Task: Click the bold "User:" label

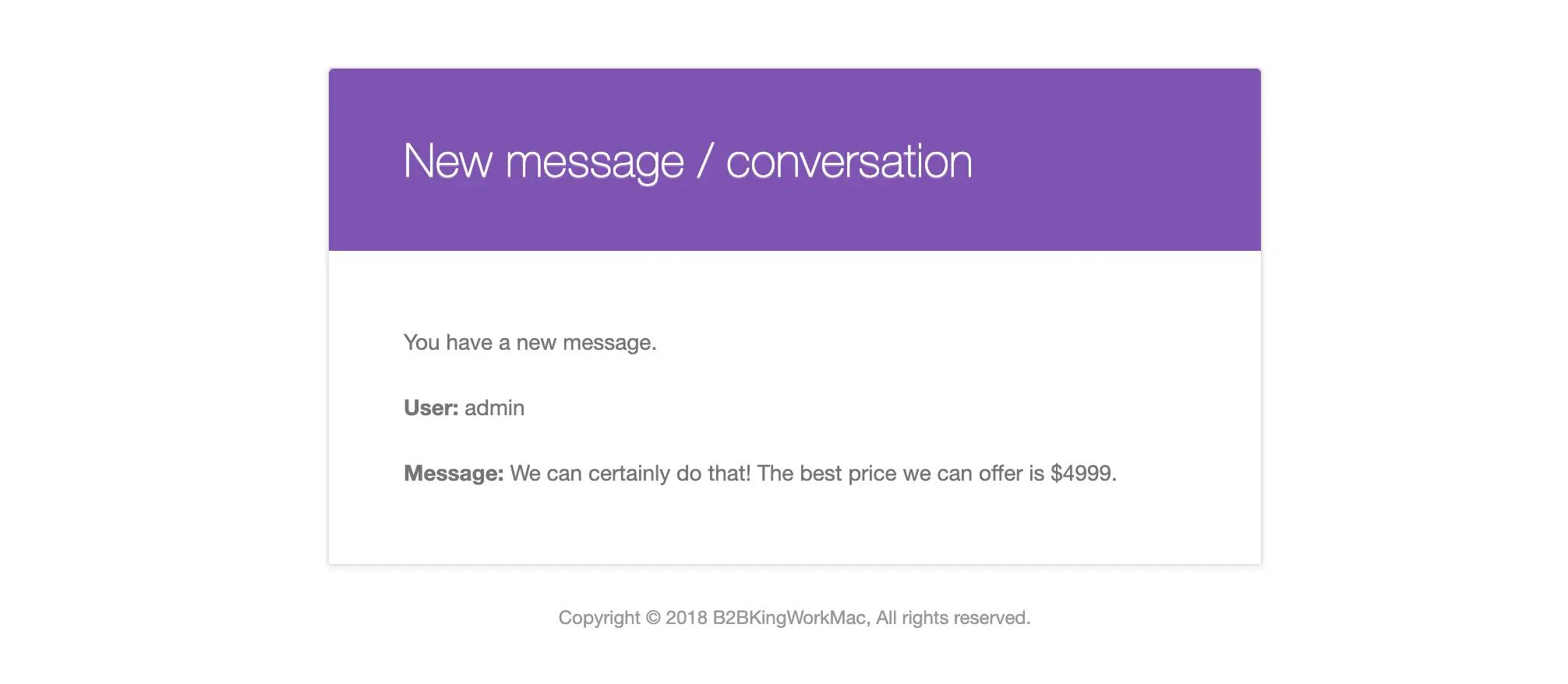Action: 431,407
